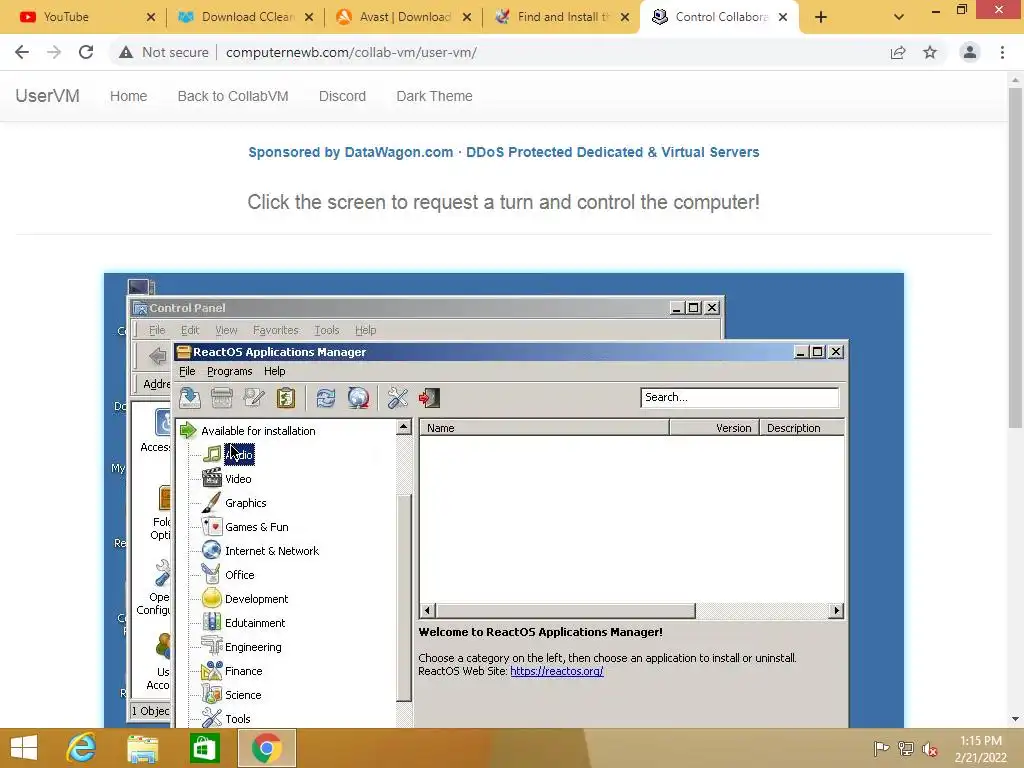Click the address bar URL

coord(351,52)
